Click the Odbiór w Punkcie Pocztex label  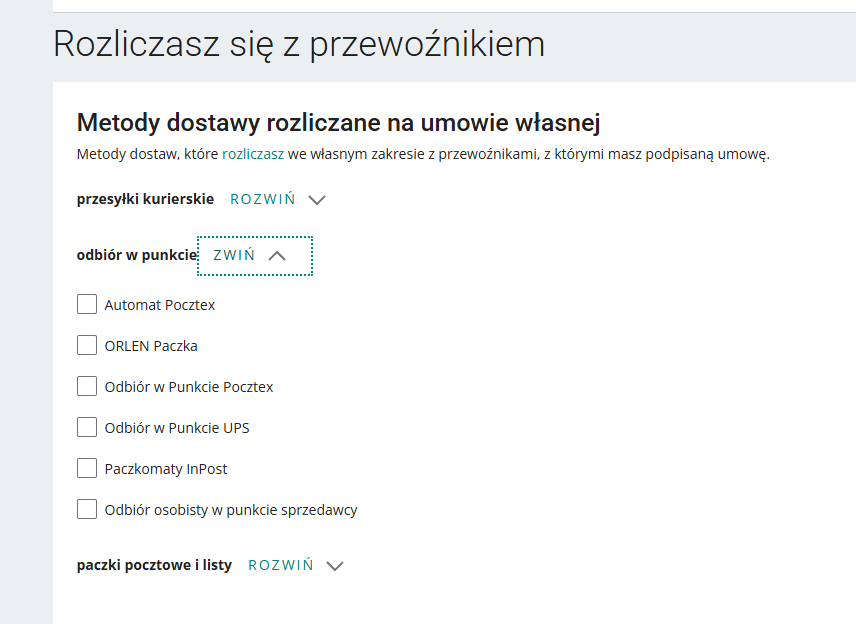[189, 387]
